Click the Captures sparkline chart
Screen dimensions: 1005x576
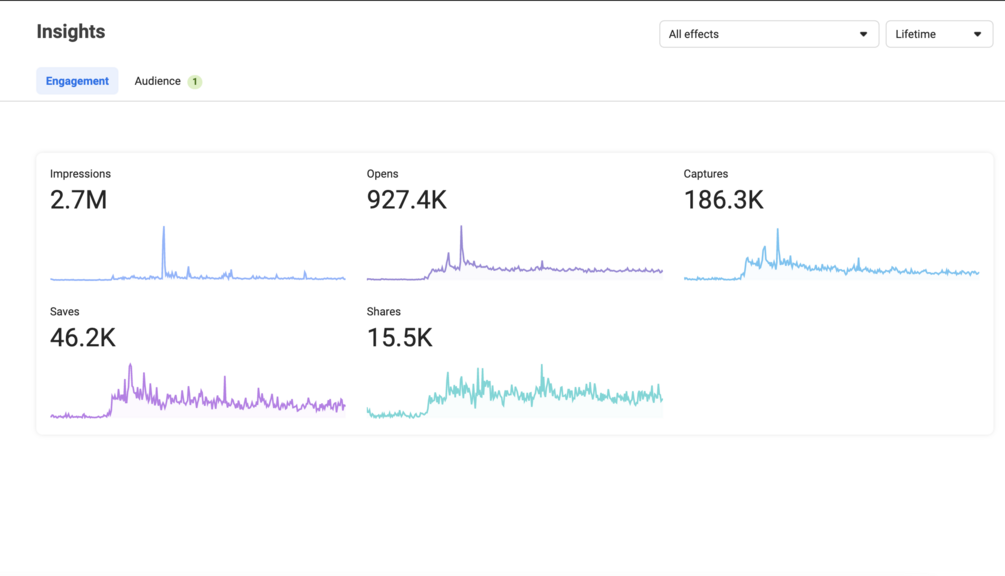point(831,254)
